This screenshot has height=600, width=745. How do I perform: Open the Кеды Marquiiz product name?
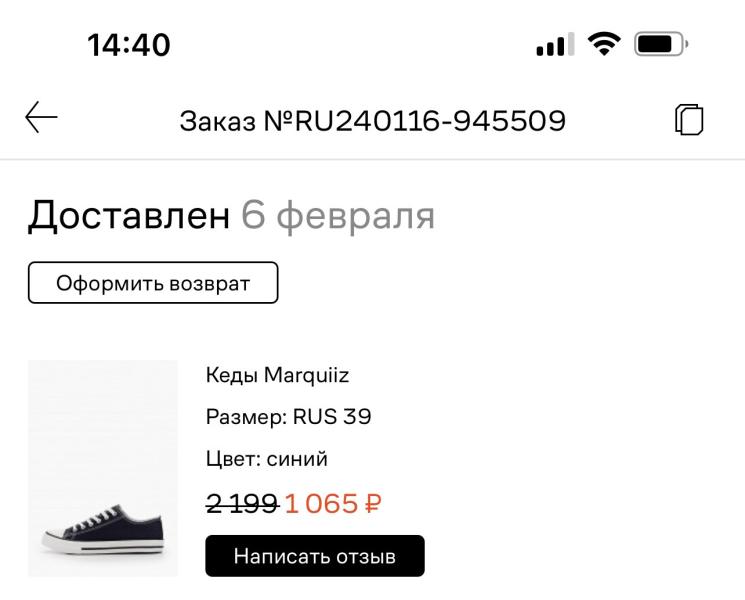[x=277, y=376]
